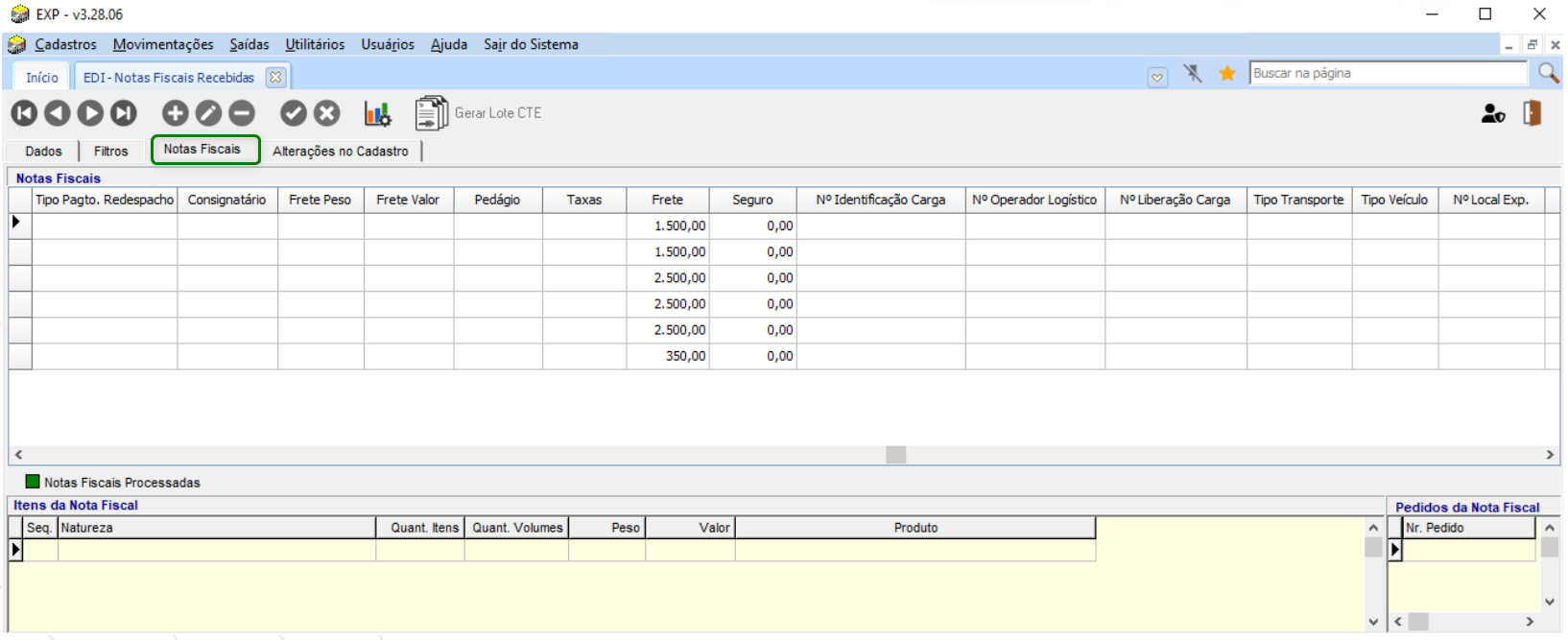The image size is (1568, 640).
Task: Go to previous record navigation icon
Action: click(58, 113)
